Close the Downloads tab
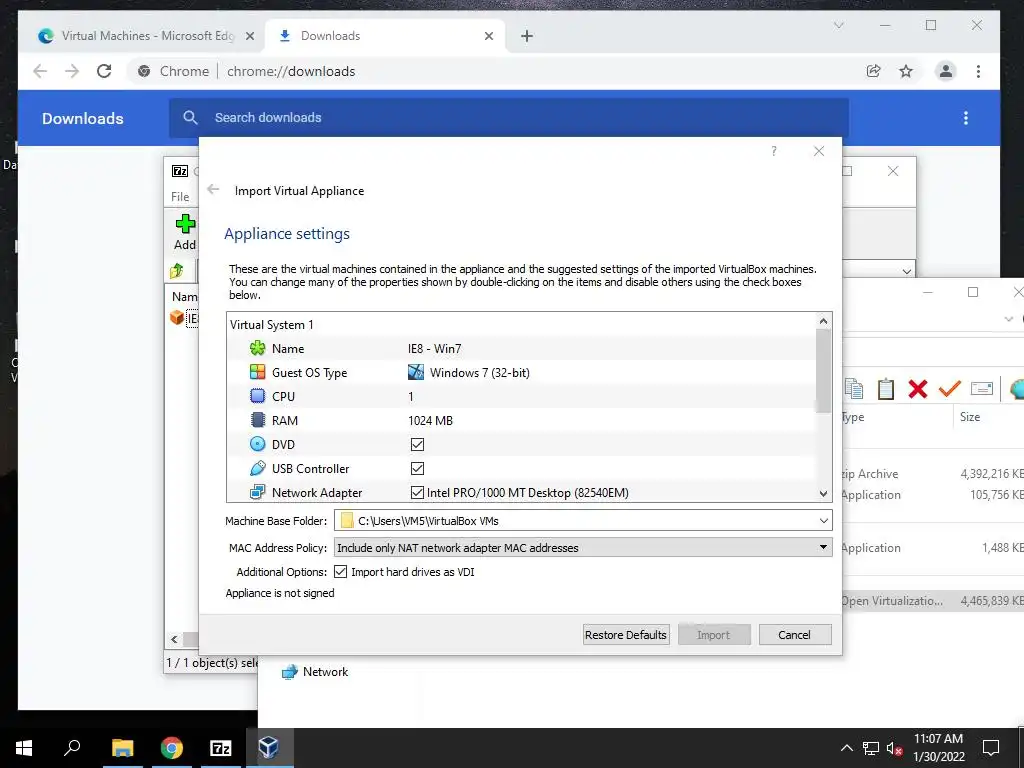The height and width of the screenshot is (768, 1024). [488, 36]
